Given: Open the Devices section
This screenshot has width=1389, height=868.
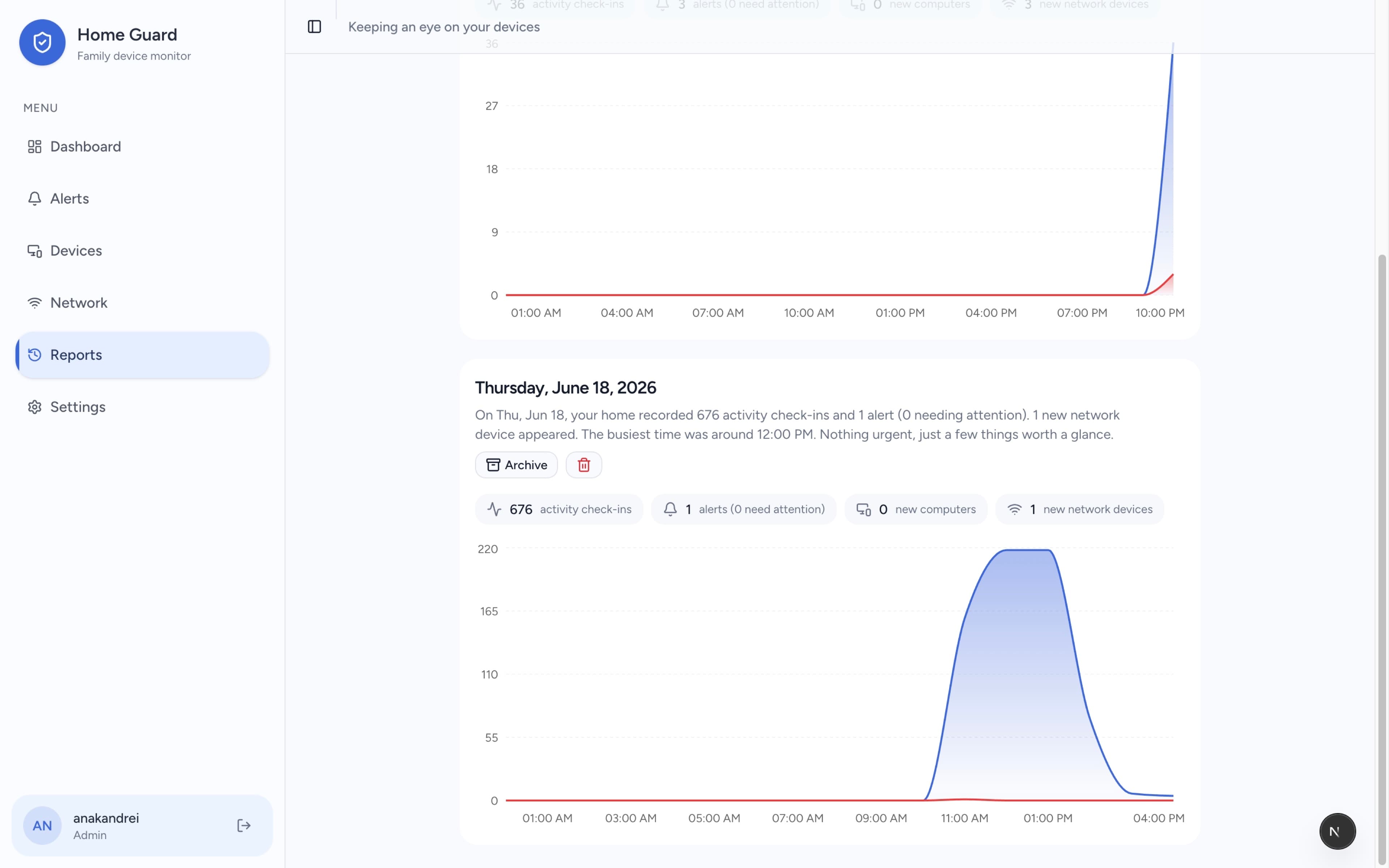Looking at the screenshot, I should (x=143, y=251).
